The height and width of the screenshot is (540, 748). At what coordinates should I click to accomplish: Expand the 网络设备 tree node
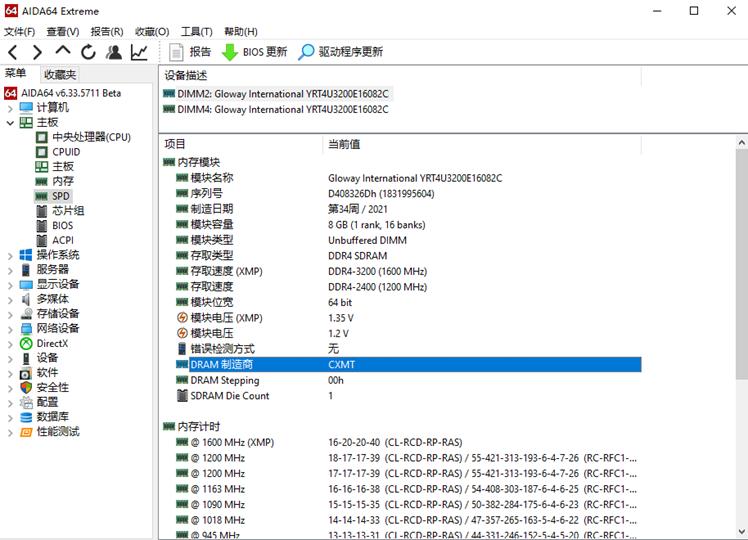10,329
